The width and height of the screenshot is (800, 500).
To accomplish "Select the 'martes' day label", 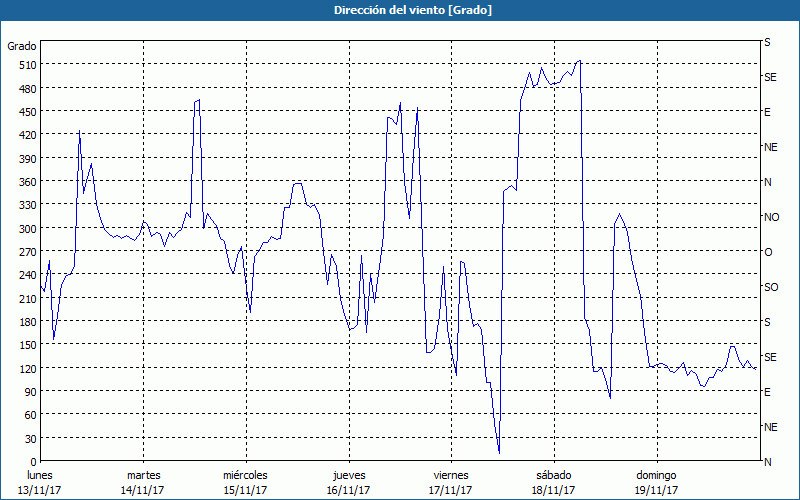I will (x=143, y=475).
